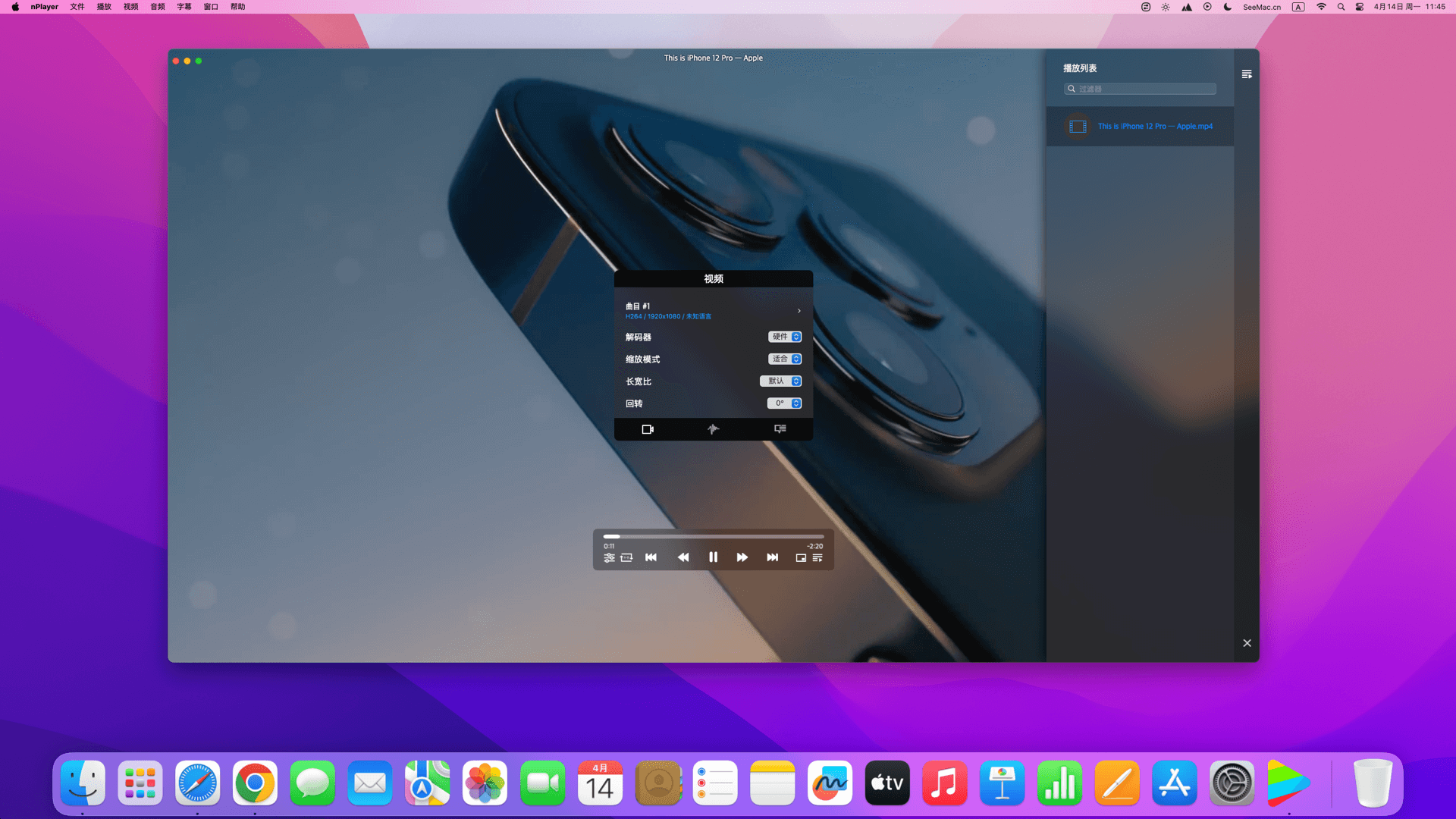Image resolution: width=1456 pixels, height=819 pixels.
Task: Open the 缩放模式 scaling mode dropdown
Action: [x=785, y=359]
